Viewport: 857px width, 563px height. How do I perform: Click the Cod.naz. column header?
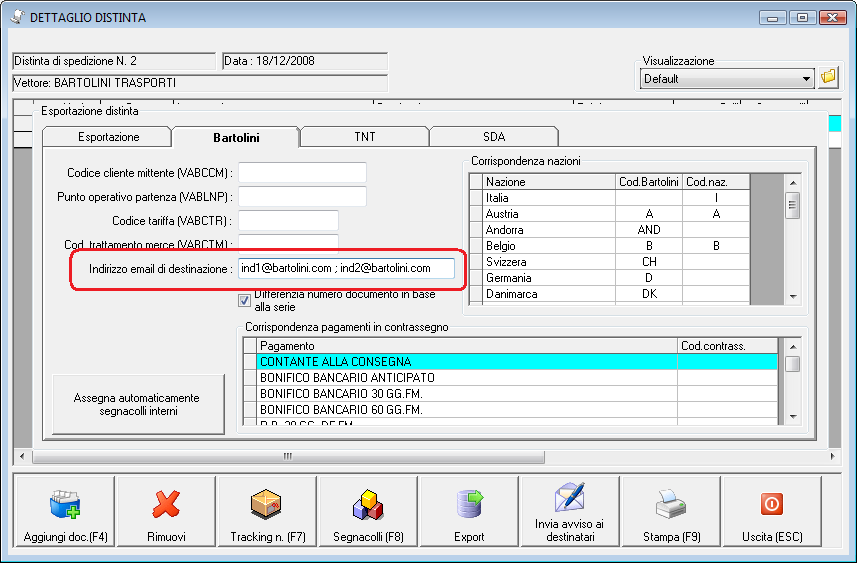tap(716, 181)
